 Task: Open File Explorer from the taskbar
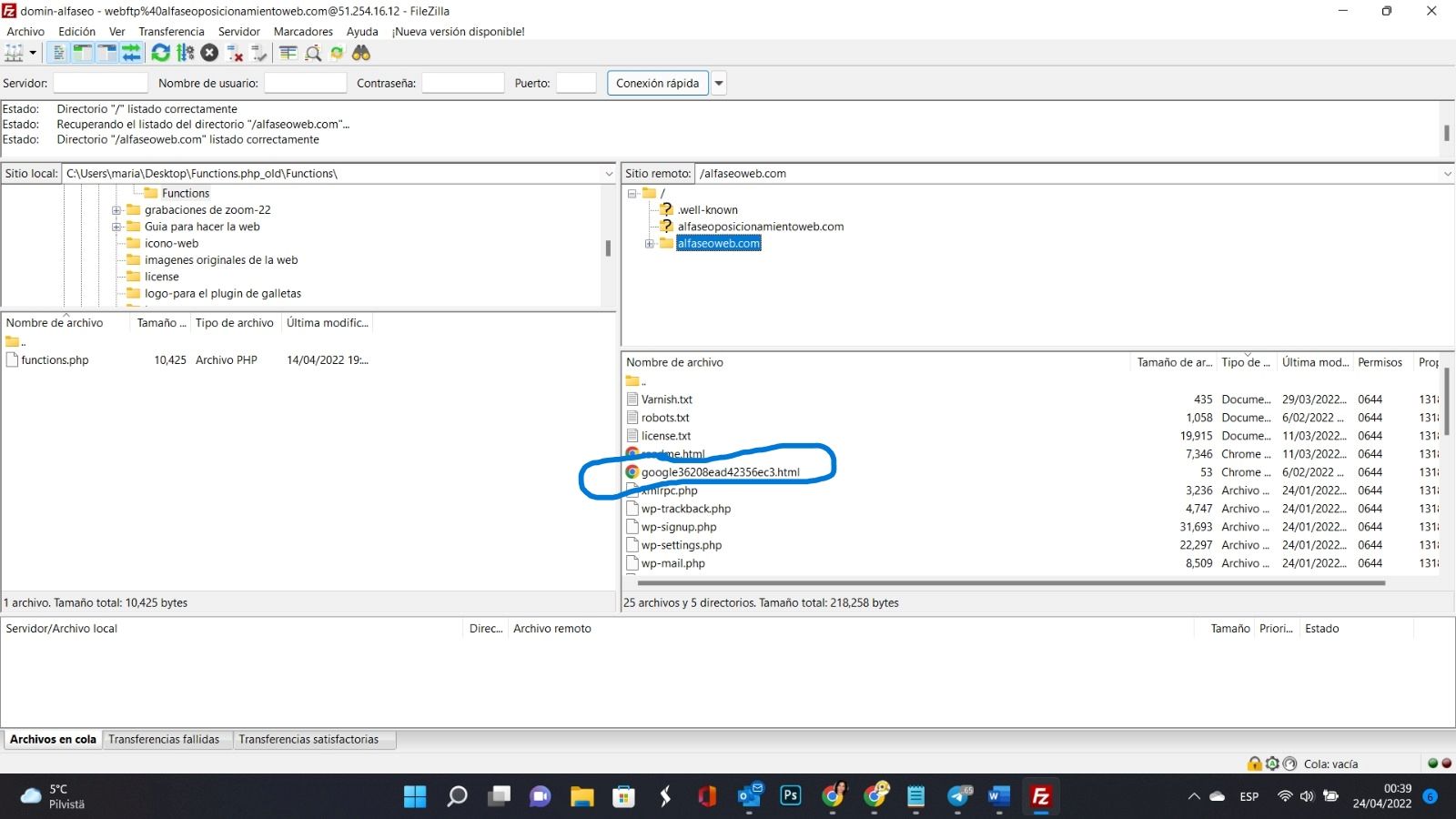tap(582, 796)
